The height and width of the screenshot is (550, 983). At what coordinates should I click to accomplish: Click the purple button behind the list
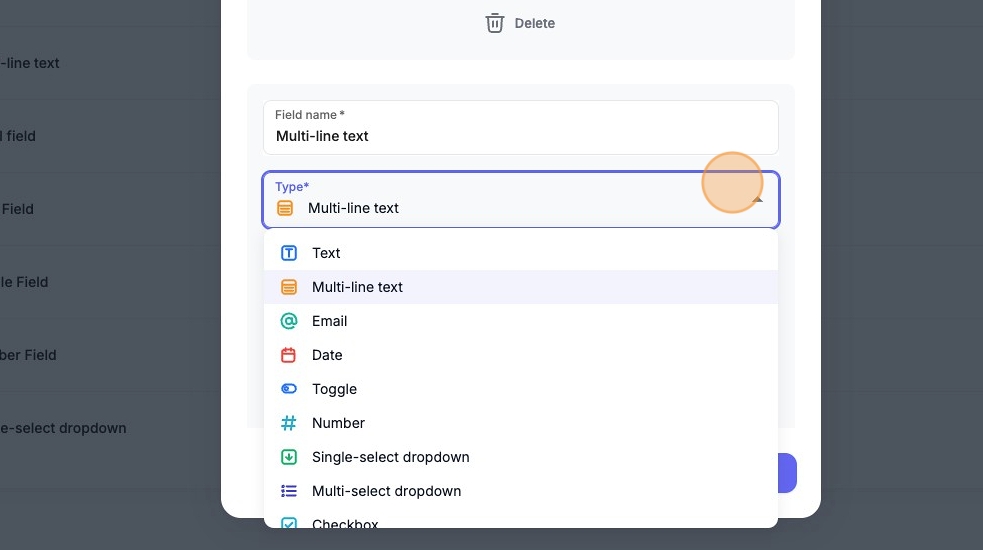click(x=787, y=473)
